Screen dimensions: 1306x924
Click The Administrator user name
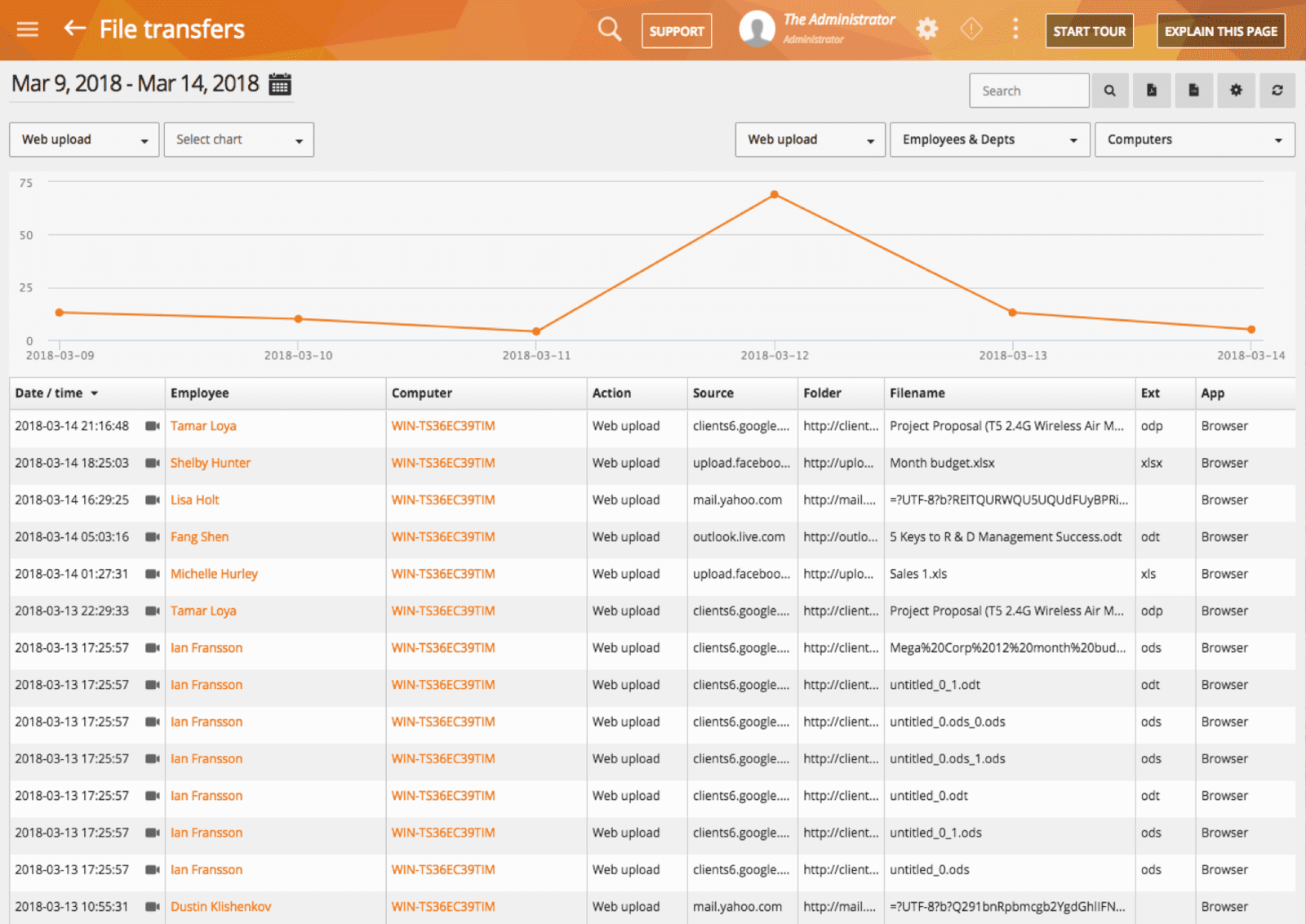point(839,20)
